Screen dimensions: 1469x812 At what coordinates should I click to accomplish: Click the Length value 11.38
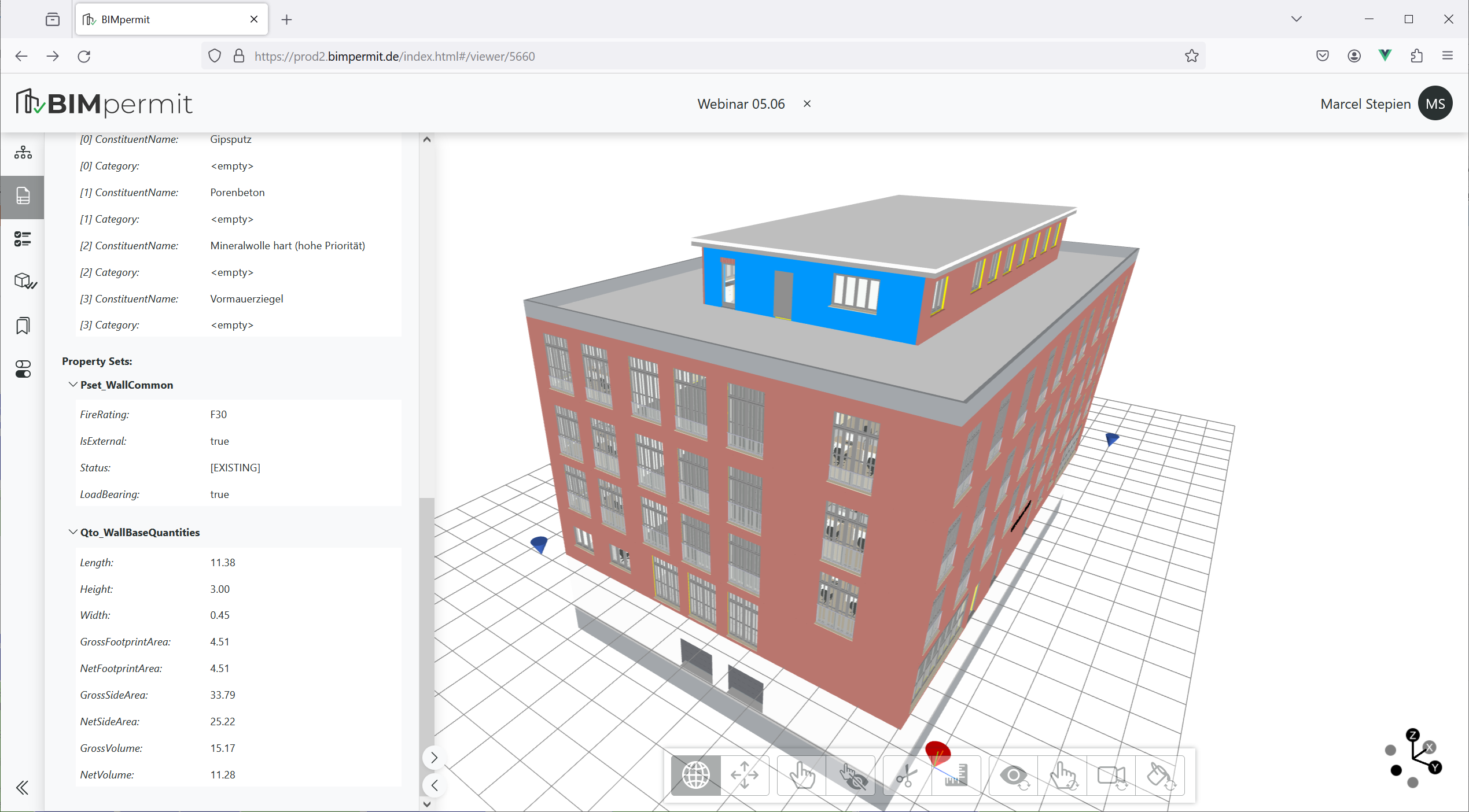[223, 563]
